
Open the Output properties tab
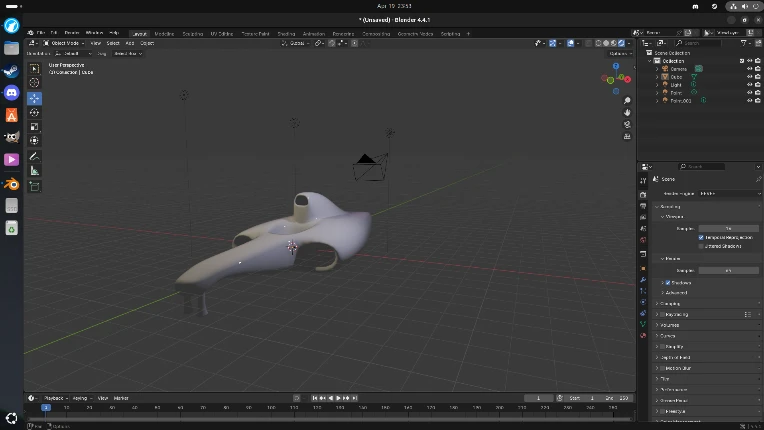(643, 206)
